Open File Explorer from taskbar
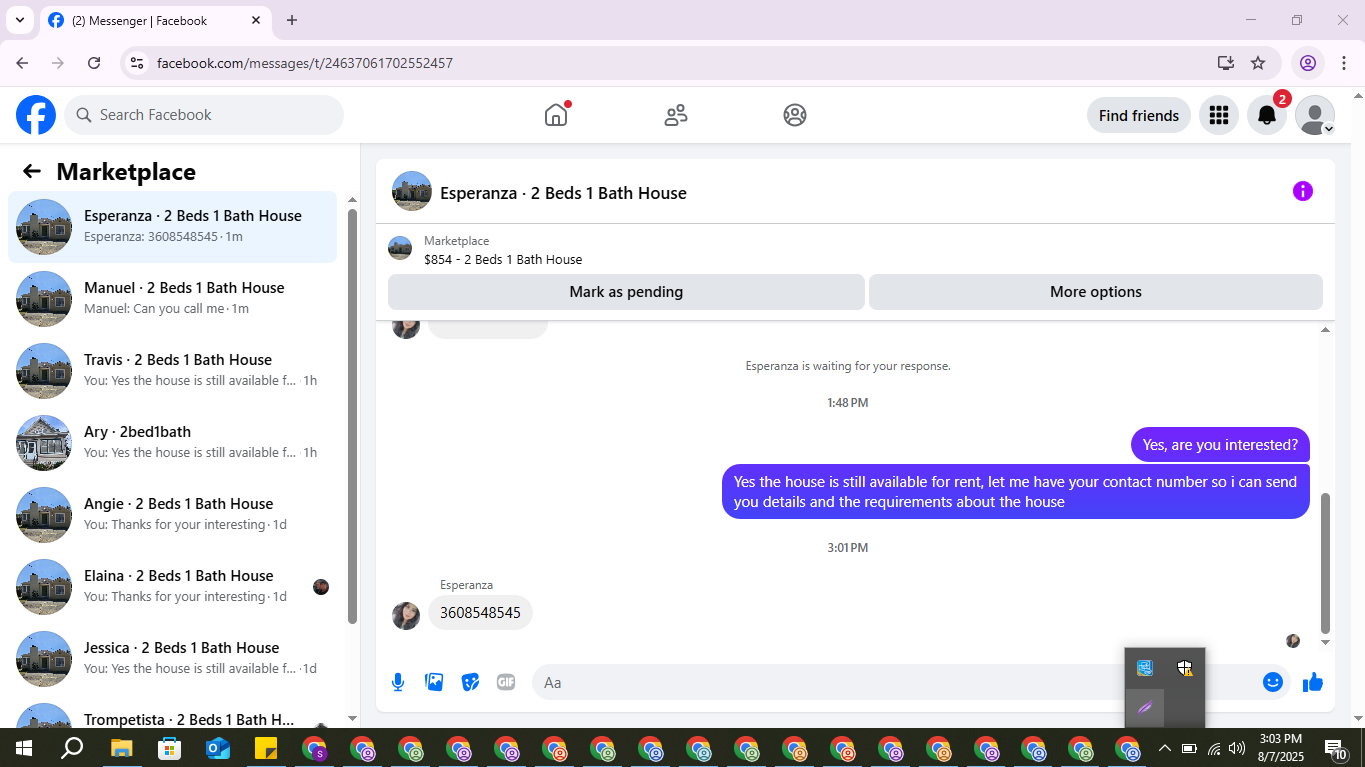This screenshot has width=1365, height=767. click(x=121, y=748)
